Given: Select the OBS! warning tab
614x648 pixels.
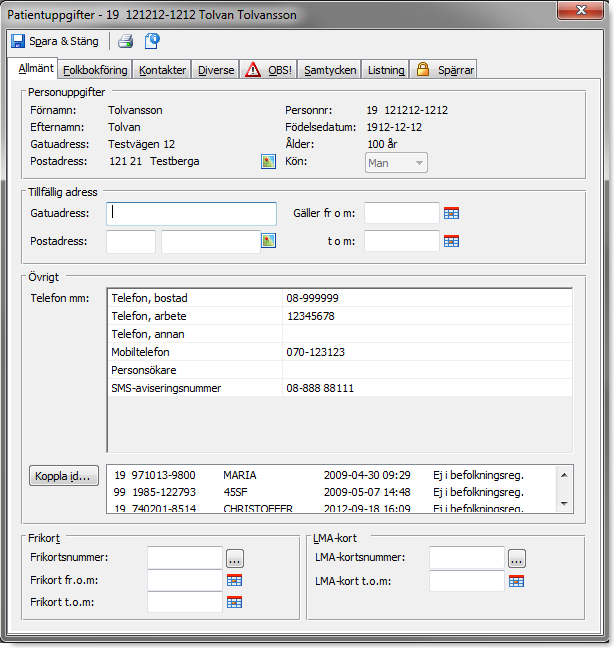Looking at the screenshot, I should pyautogui.click(x=269, y=70).
